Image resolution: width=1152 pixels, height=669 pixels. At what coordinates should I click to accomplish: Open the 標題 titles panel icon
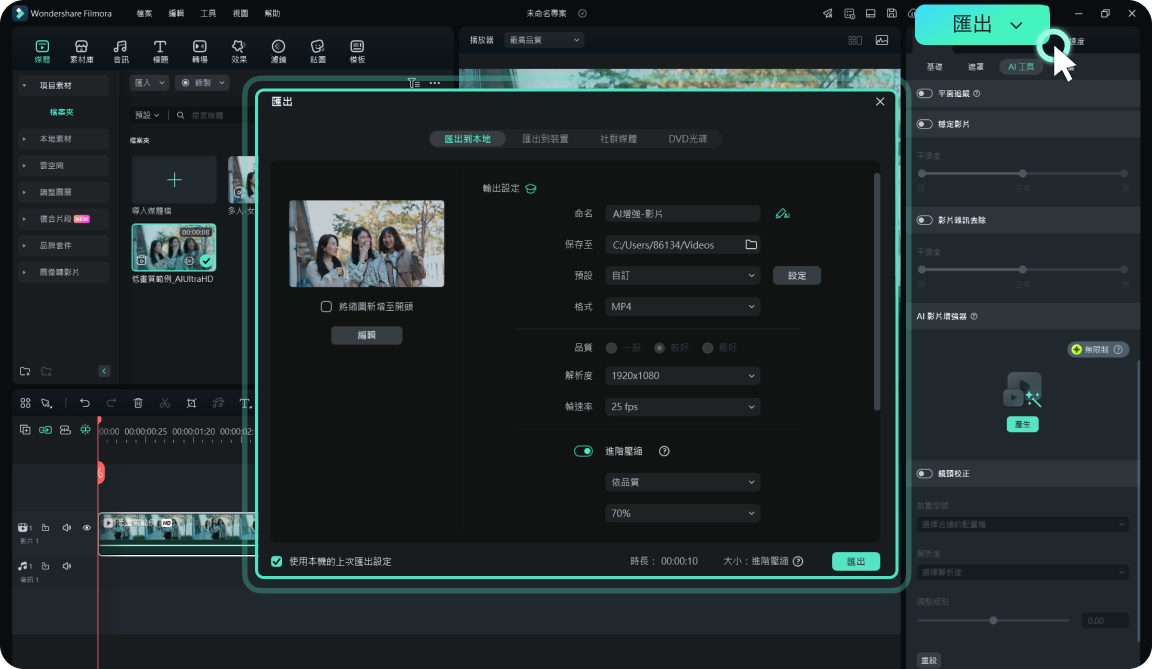160,51
